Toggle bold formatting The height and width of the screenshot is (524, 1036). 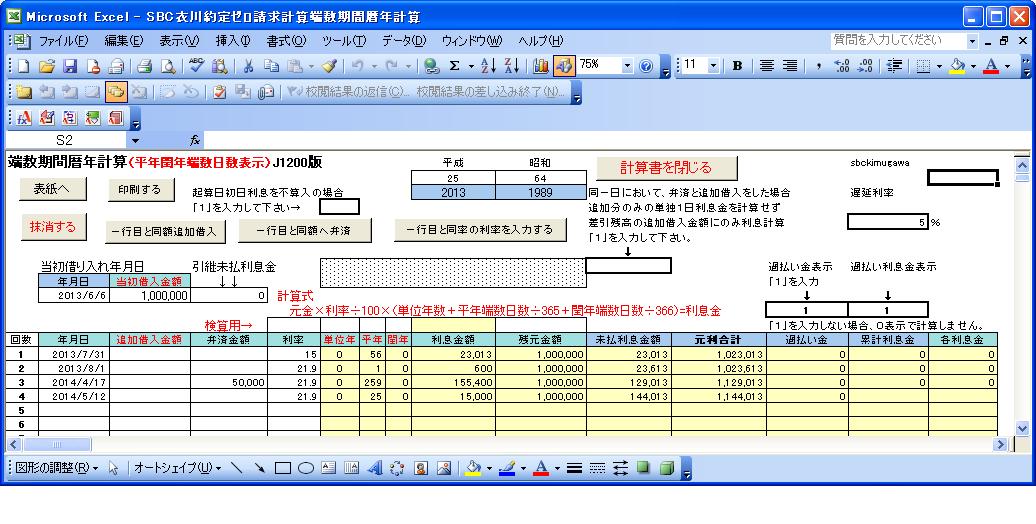pos(737,66)
